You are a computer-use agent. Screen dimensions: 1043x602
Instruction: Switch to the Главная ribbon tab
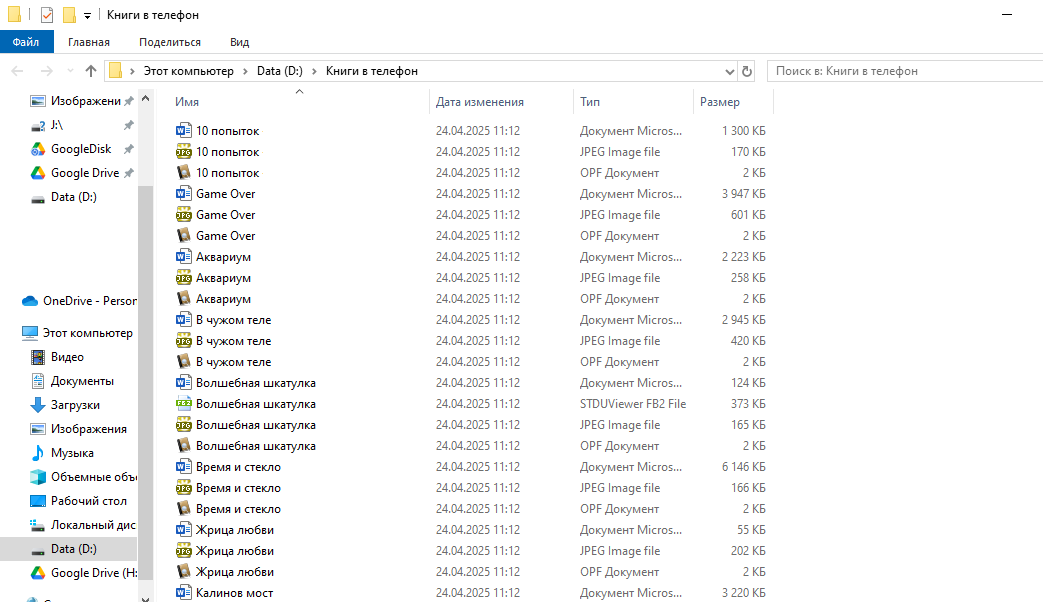click(x=88, y=42)
